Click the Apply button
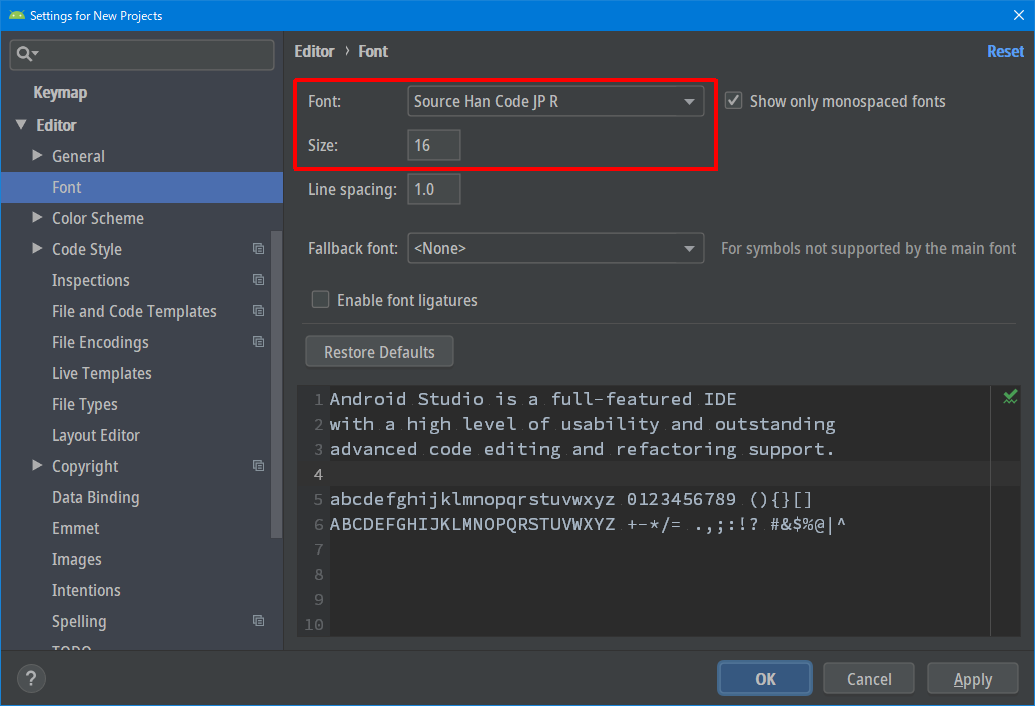 click(972, 679)
